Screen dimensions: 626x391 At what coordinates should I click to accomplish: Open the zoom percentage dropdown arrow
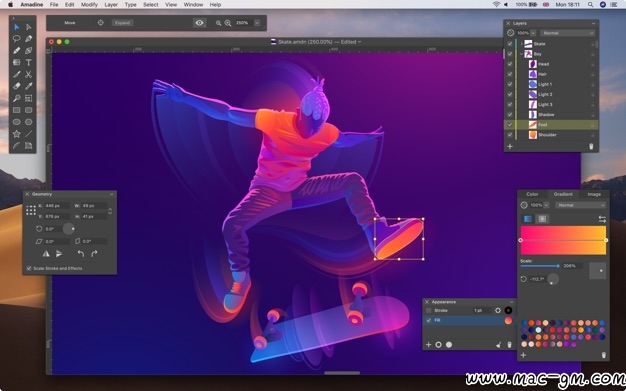(257, 23)
